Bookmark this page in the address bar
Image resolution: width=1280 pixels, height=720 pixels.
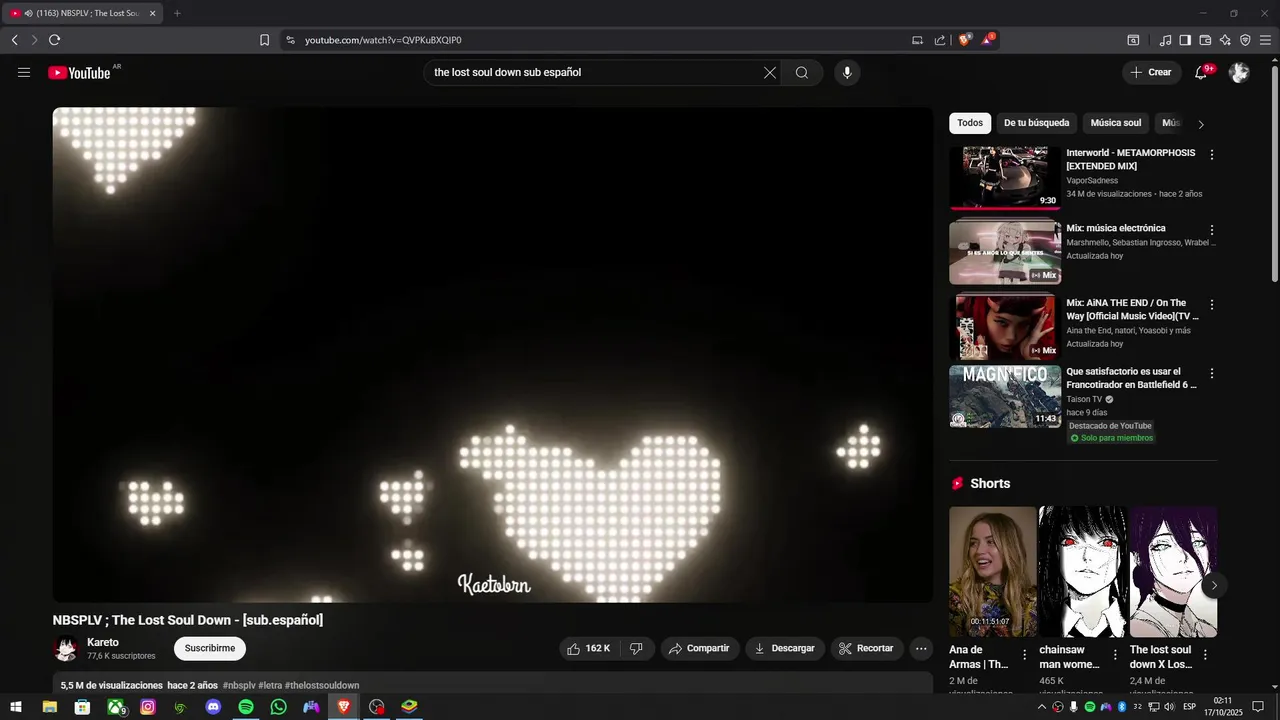click(x=264, y=40)
